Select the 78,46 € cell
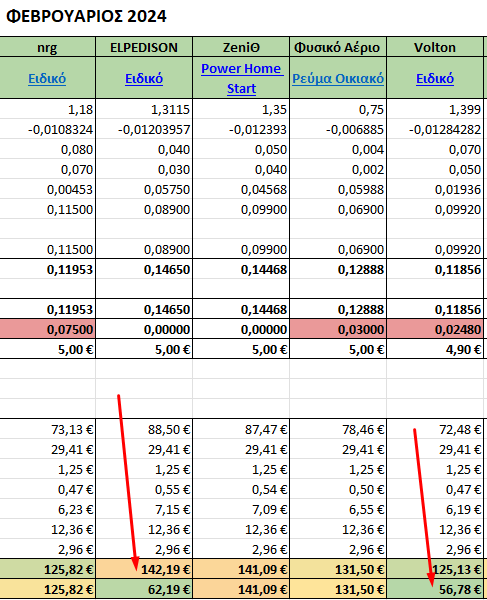The height and width of the screenshot is (600, 487). pyautogui.click(x=338, y=429)
